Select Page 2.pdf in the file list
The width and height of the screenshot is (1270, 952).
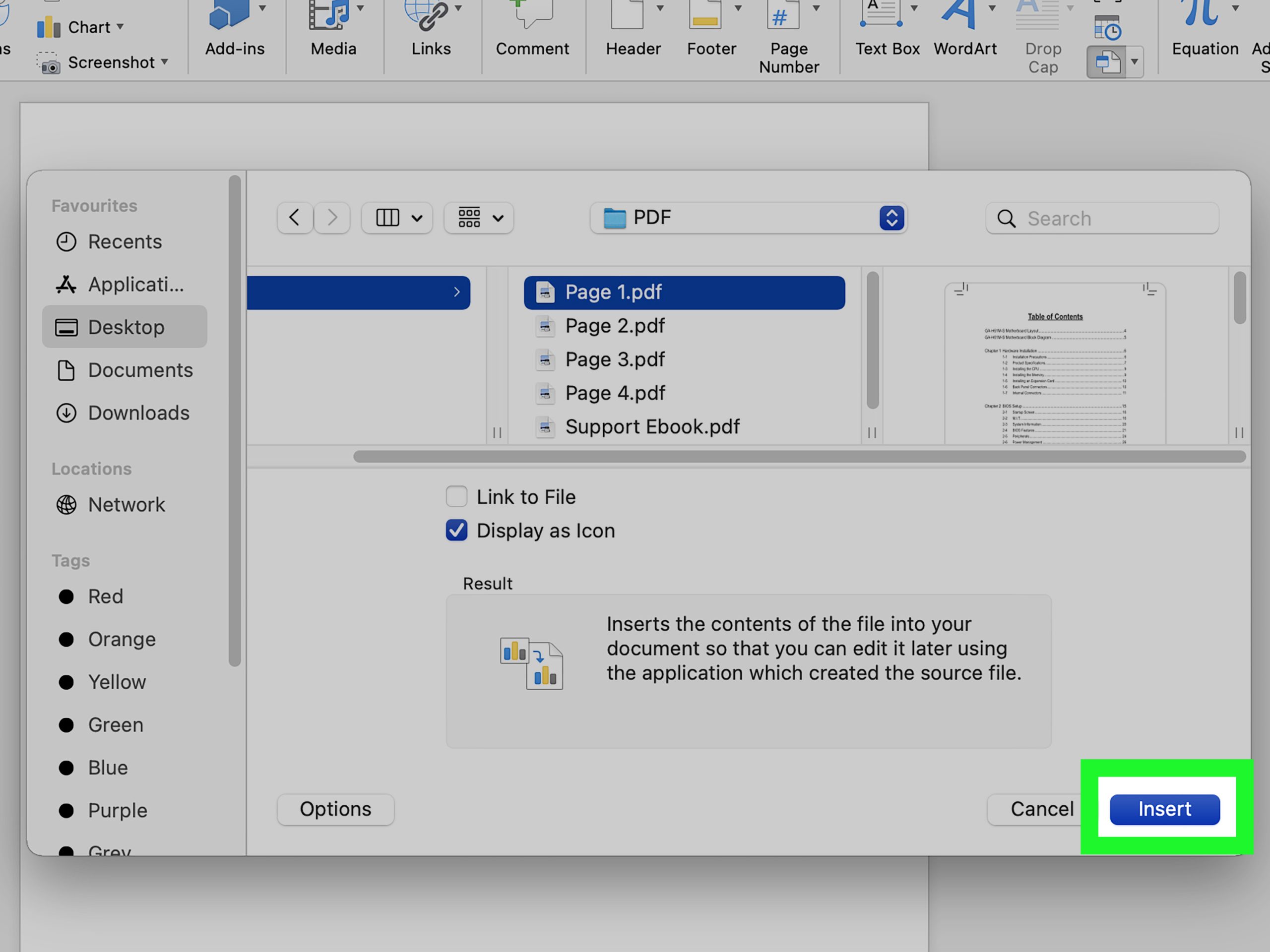[685, 326]
